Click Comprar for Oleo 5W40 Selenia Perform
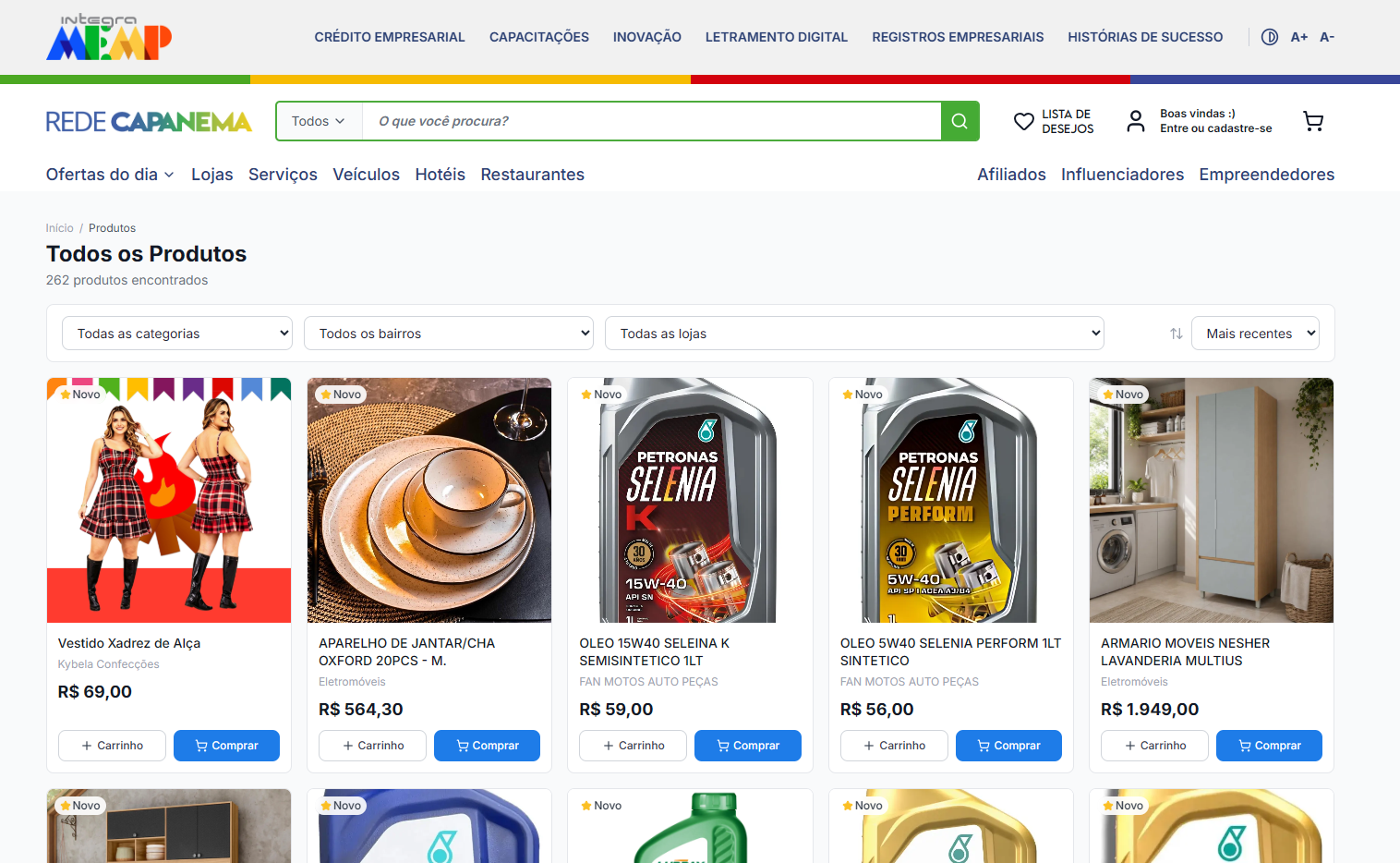This screenshot has height=863, width=1400. 1008,746
